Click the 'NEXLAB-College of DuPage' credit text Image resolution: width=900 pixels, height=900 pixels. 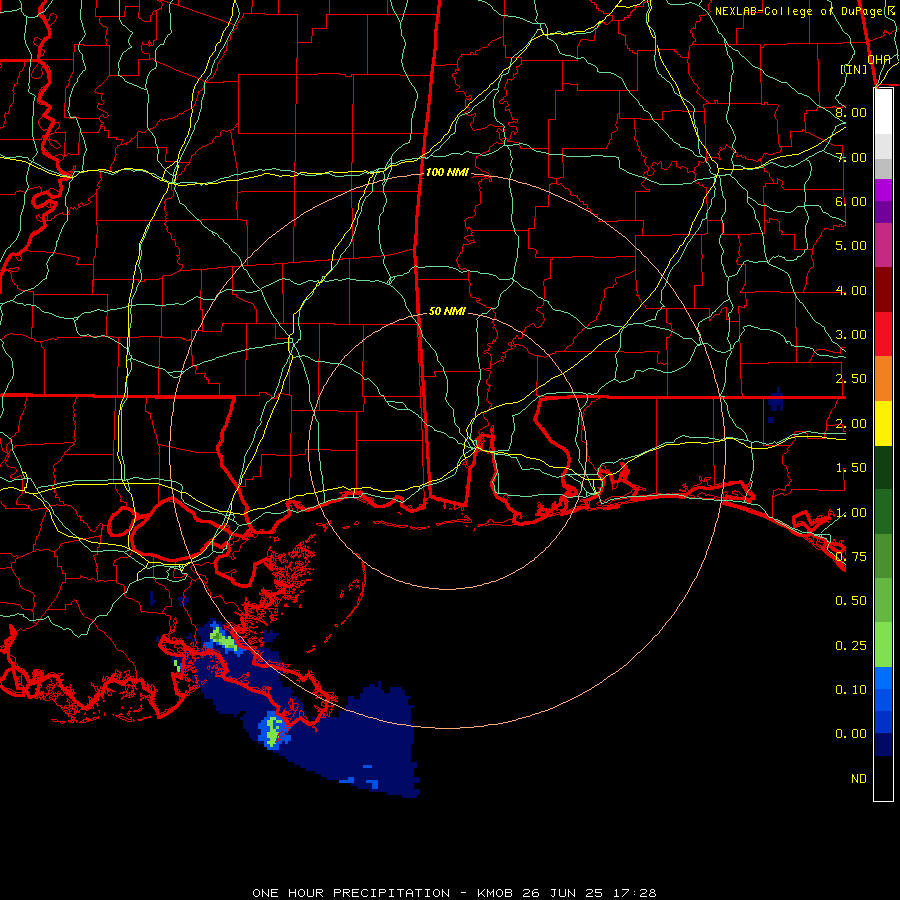point(801,11)
